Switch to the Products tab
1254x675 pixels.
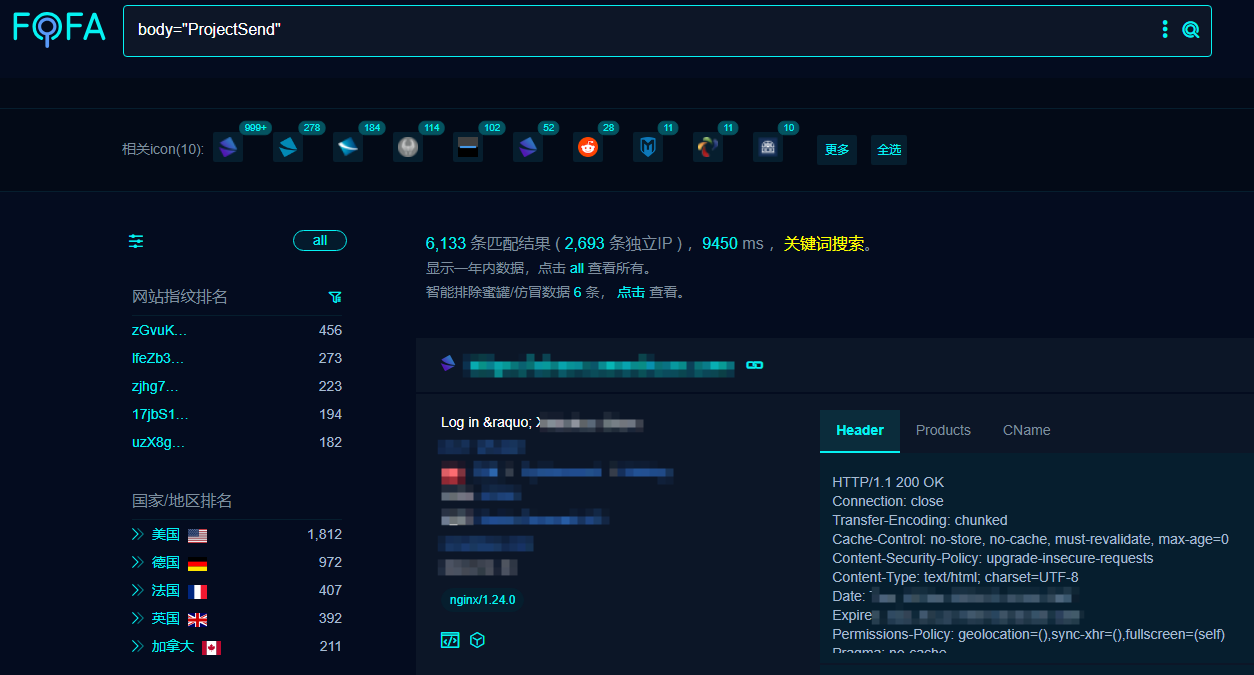coord(943,430)
